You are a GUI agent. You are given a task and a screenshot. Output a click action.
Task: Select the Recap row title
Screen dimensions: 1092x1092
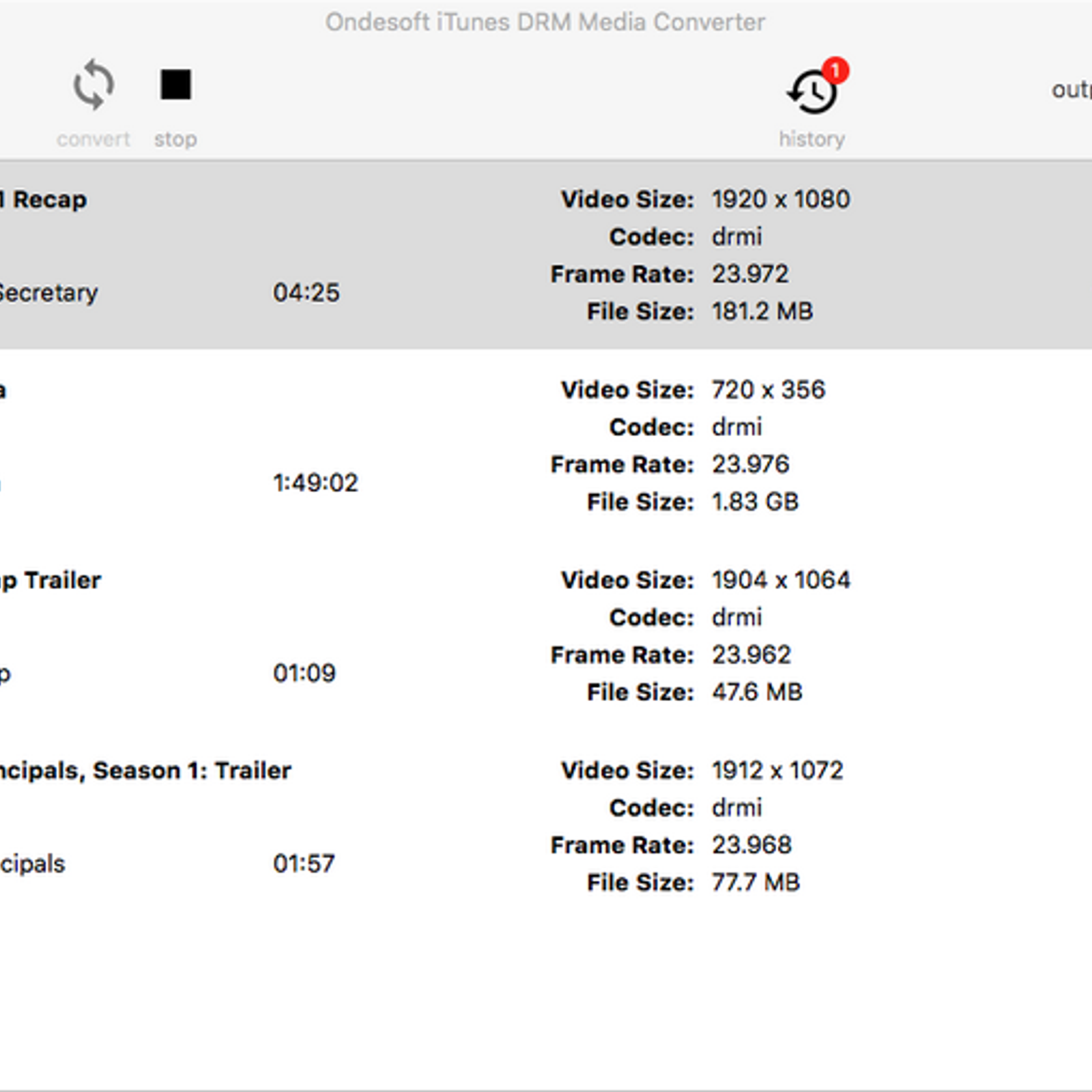coord(44,199)
